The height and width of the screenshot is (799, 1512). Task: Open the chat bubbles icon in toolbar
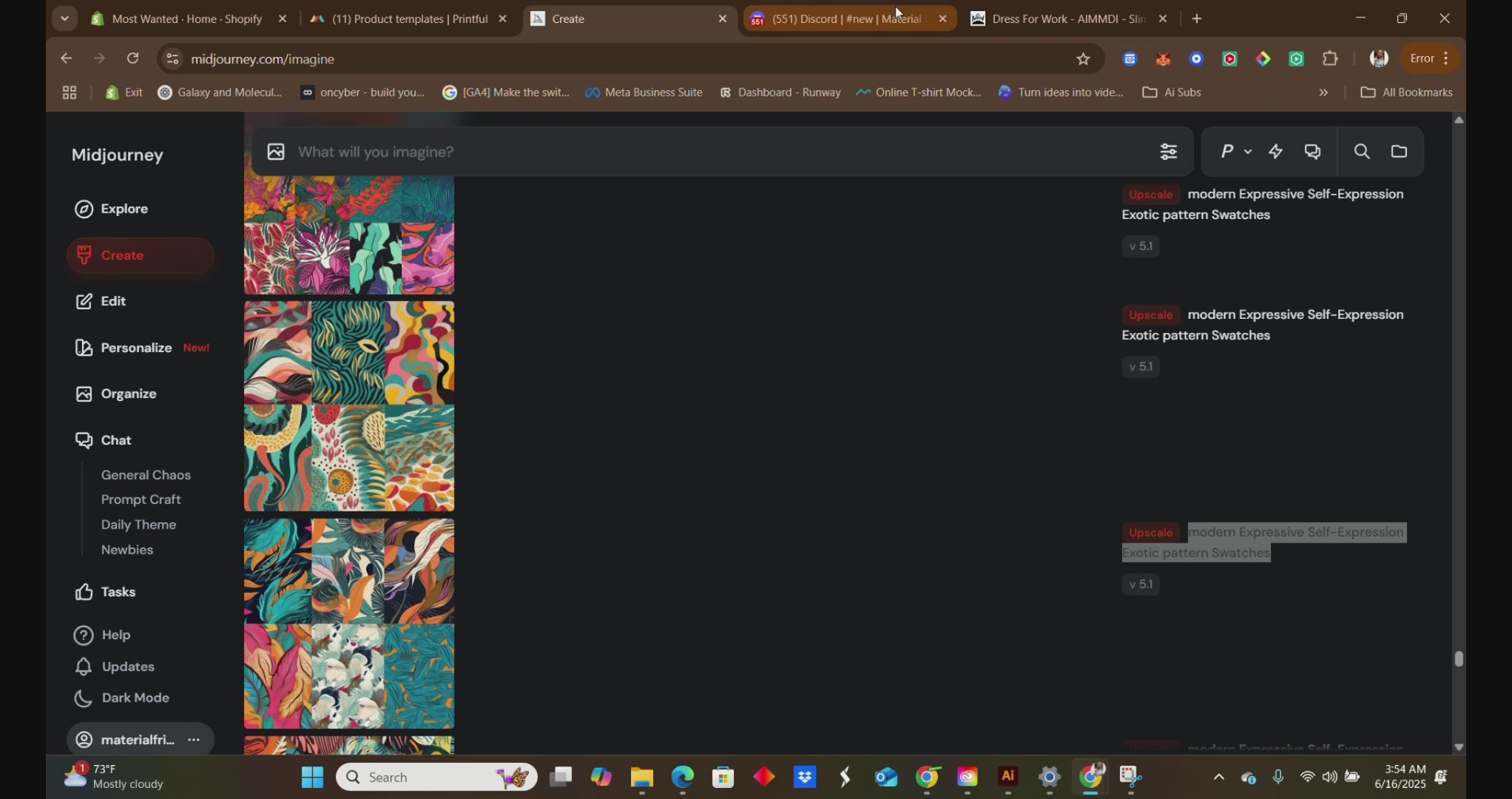pos(1312,152)
